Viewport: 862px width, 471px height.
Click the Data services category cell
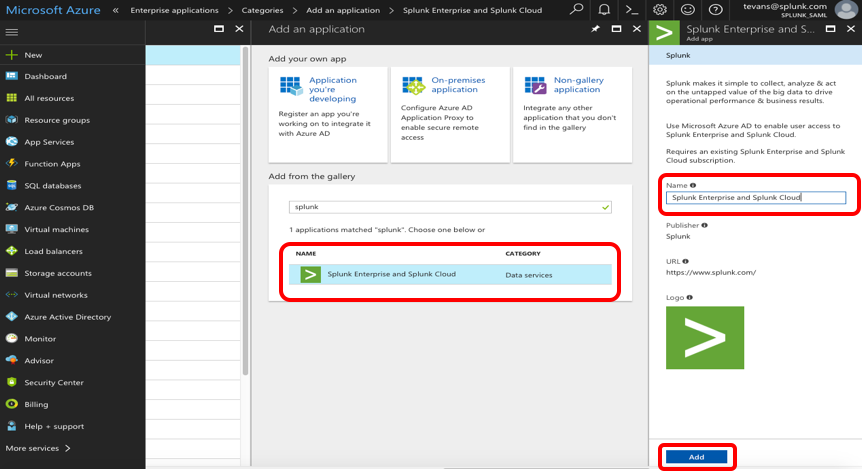pyautogui.click(x=528, y=275)
